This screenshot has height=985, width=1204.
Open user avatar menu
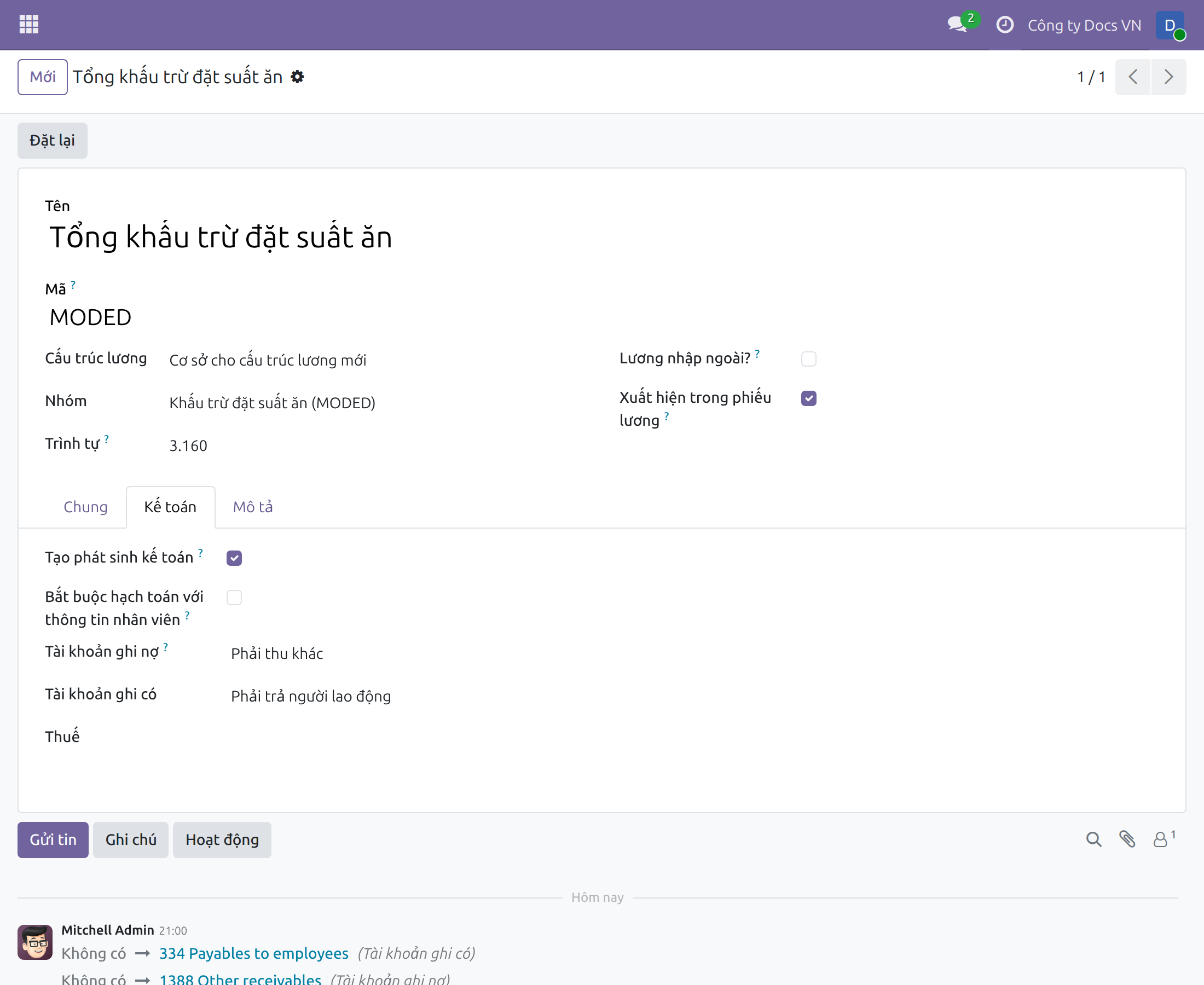[1171, 26]
